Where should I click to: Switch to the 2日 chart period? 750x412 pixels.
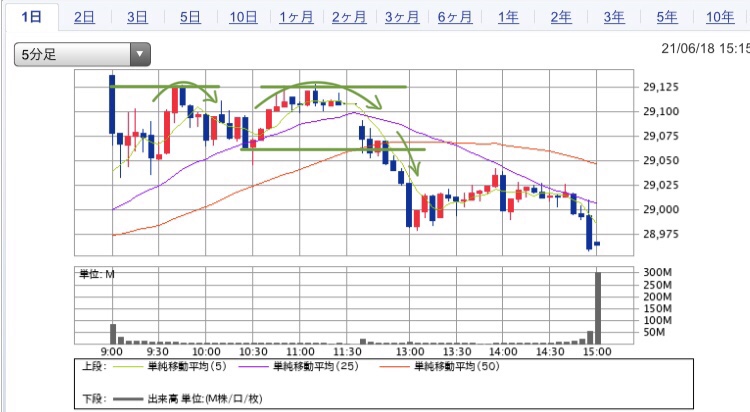coord(84,17)
